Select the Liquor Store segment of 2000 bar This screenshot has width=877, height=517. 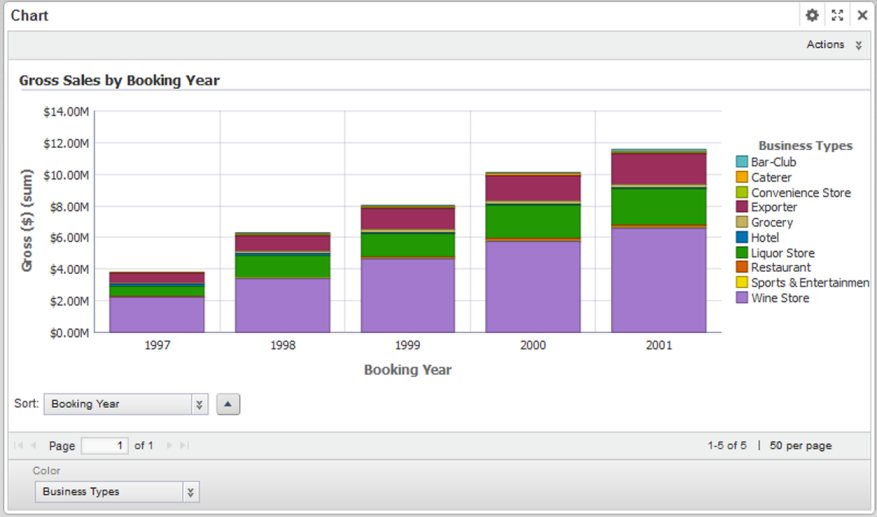point(533,222)
